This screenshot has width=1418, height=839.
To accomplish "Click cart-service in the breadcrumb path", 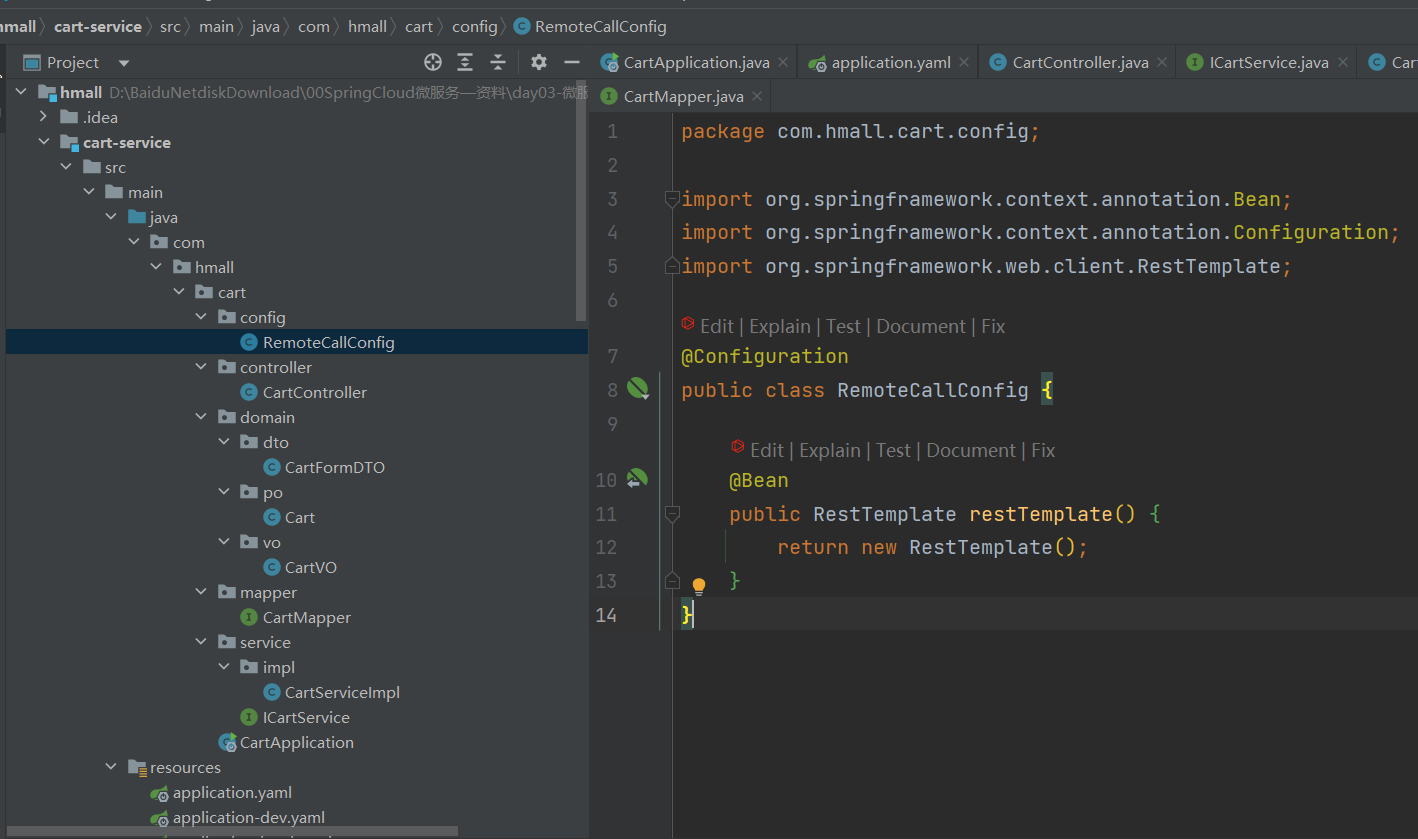I will pyautogui.click(x=98, y=27).
